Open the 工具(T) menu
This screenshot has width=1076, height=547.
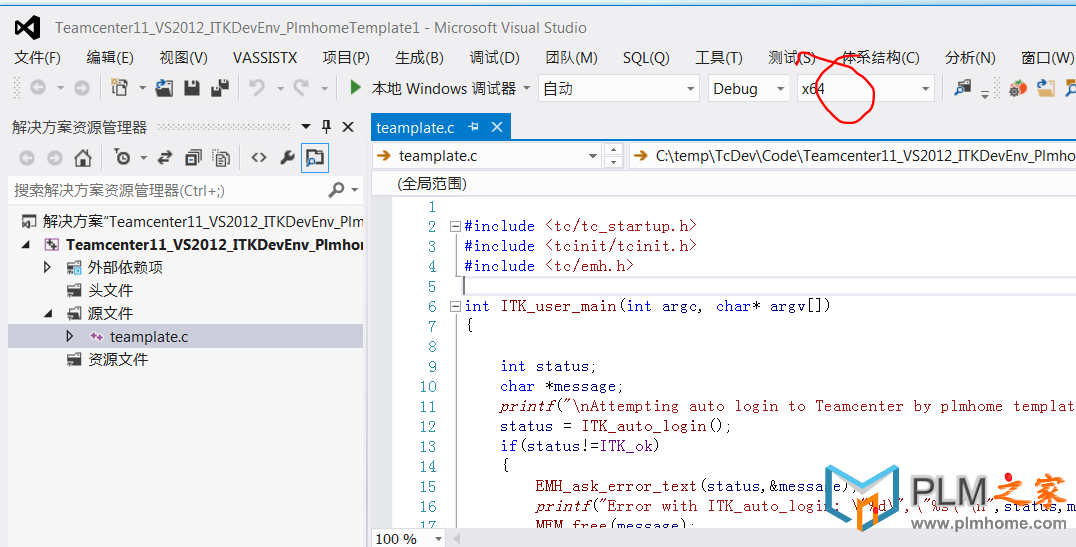[x=718, y=58]
